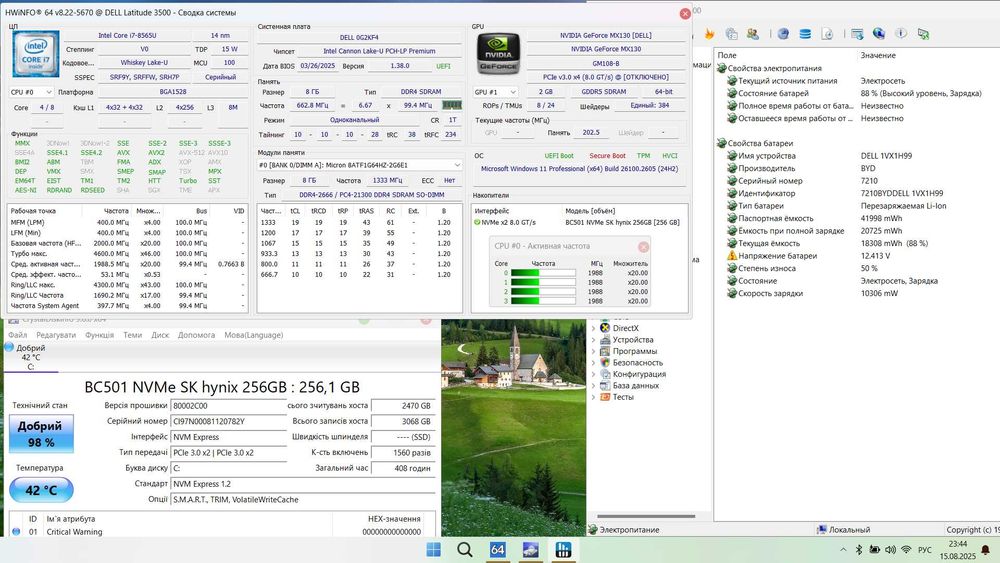Select the Напряжение батареи row
The width and height of the screenshot is (1000, 563).
pos(857,256)
